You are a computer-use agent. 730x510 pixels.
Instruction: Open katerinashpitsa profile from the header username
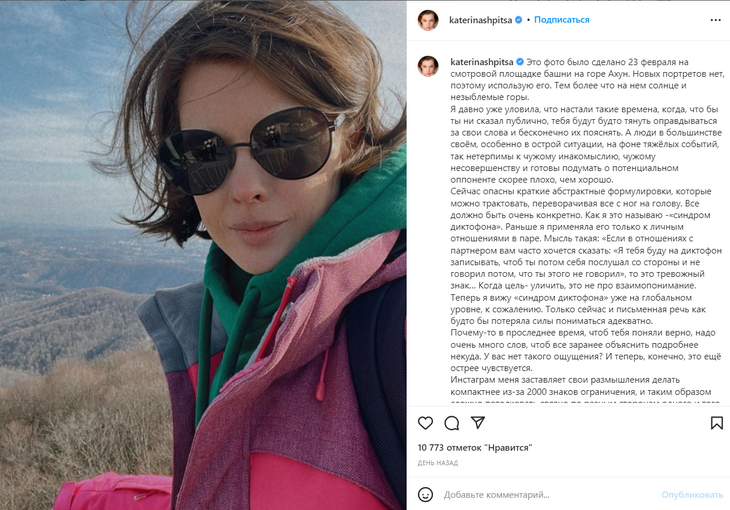480,20
